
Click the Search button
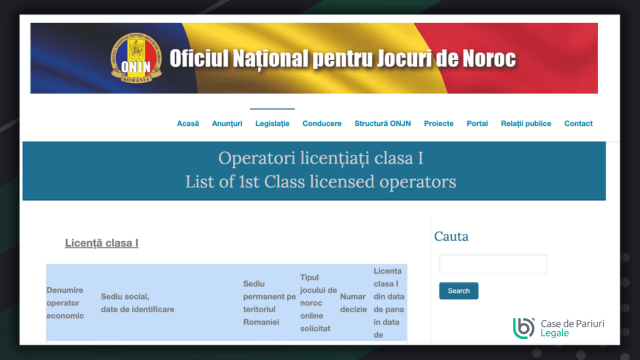coord(458,291)
